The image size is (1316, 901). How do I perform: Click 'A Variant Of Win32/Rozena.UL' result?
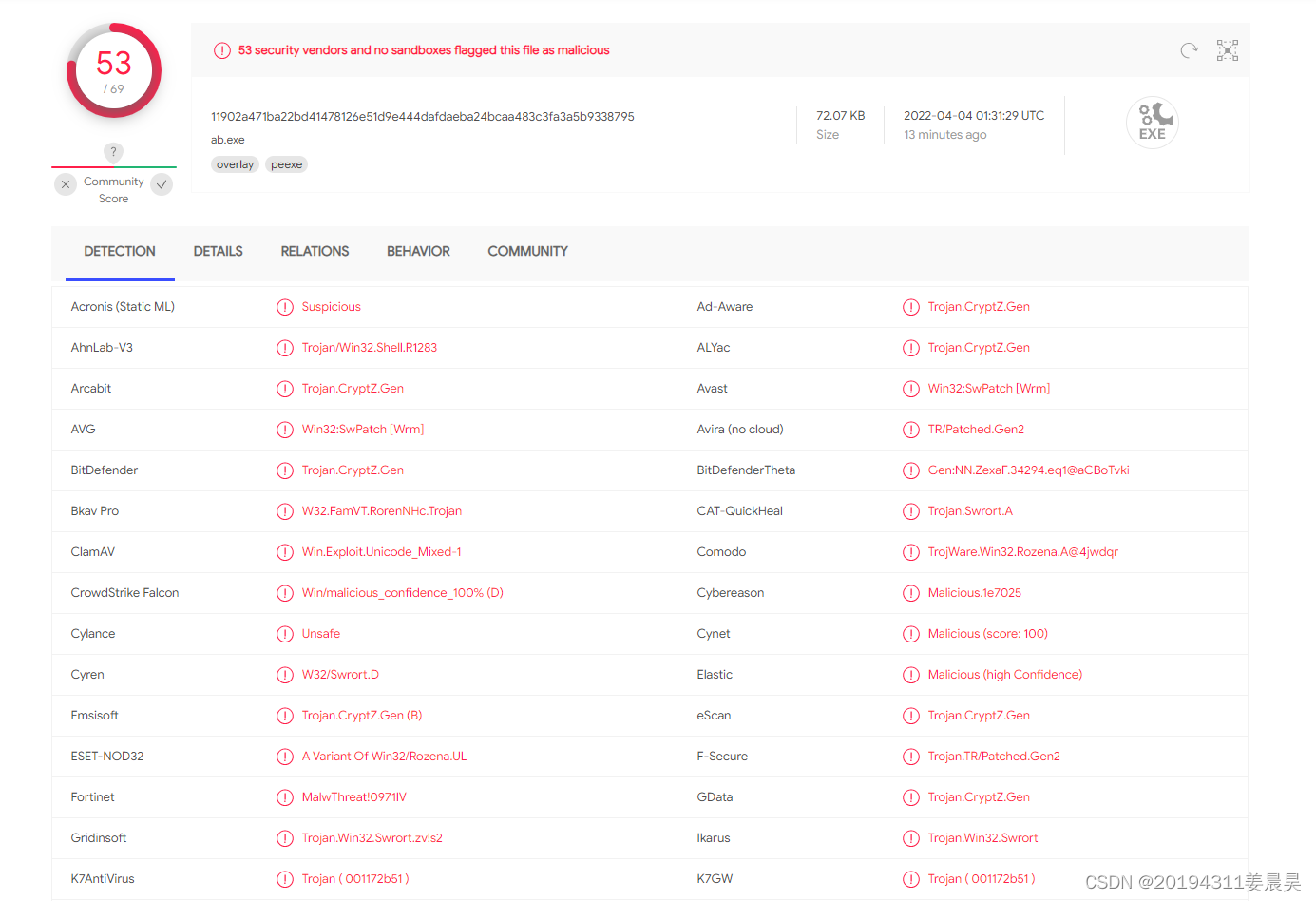coord(385,757)
